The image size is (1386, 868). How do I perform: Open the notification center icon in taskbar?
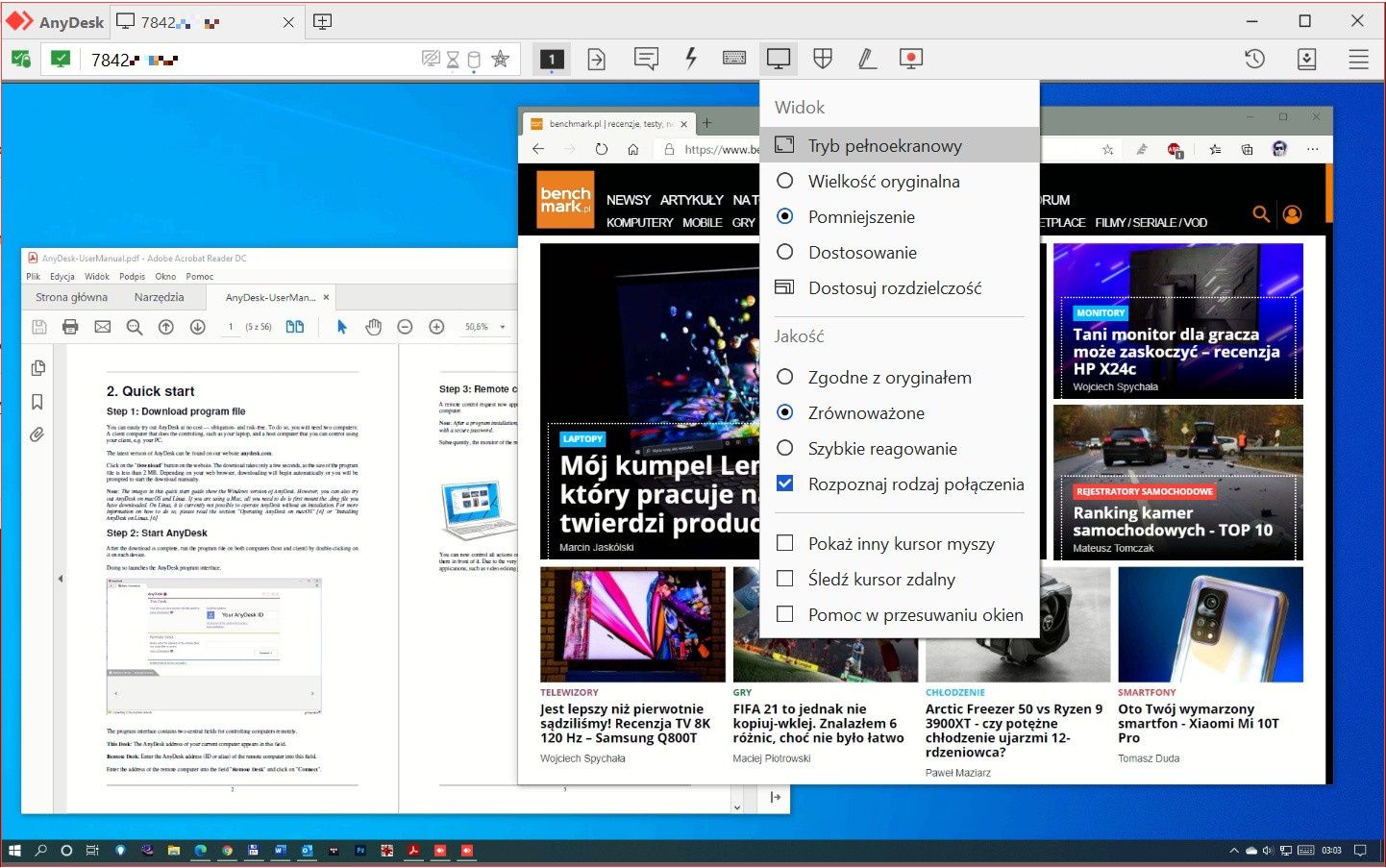1360,851
